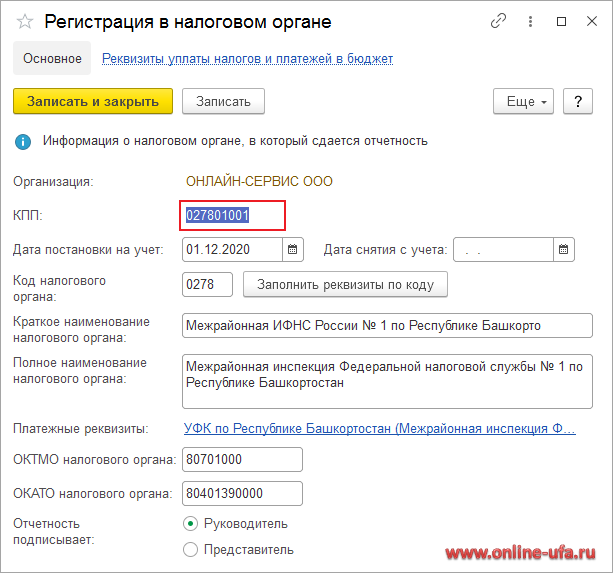Switch to the Основное tab
The height and width of the screenshot is (573, 613).
coord(52,58)
